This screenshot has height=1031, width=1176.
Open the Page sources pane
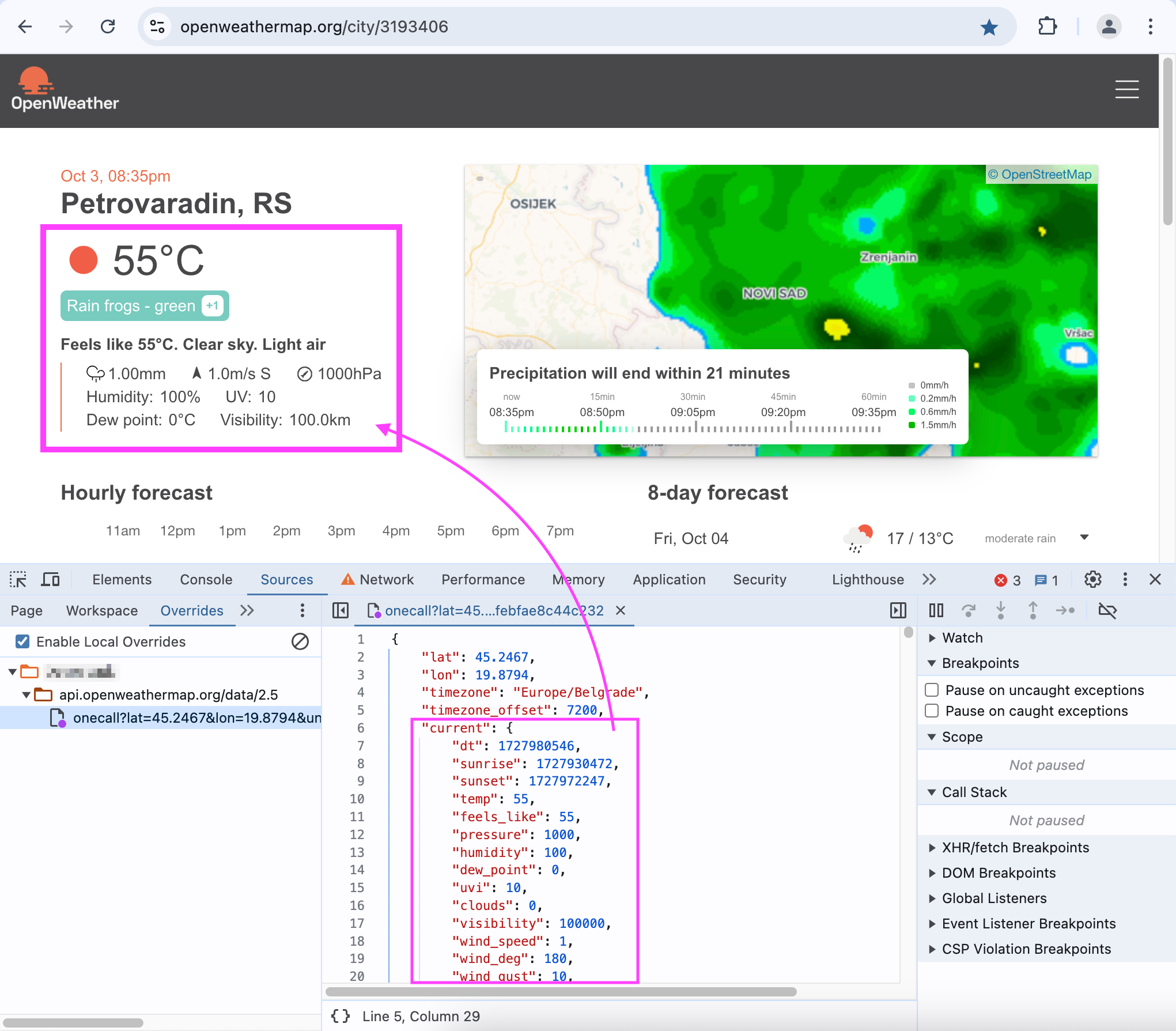click(x=27, y=611)
